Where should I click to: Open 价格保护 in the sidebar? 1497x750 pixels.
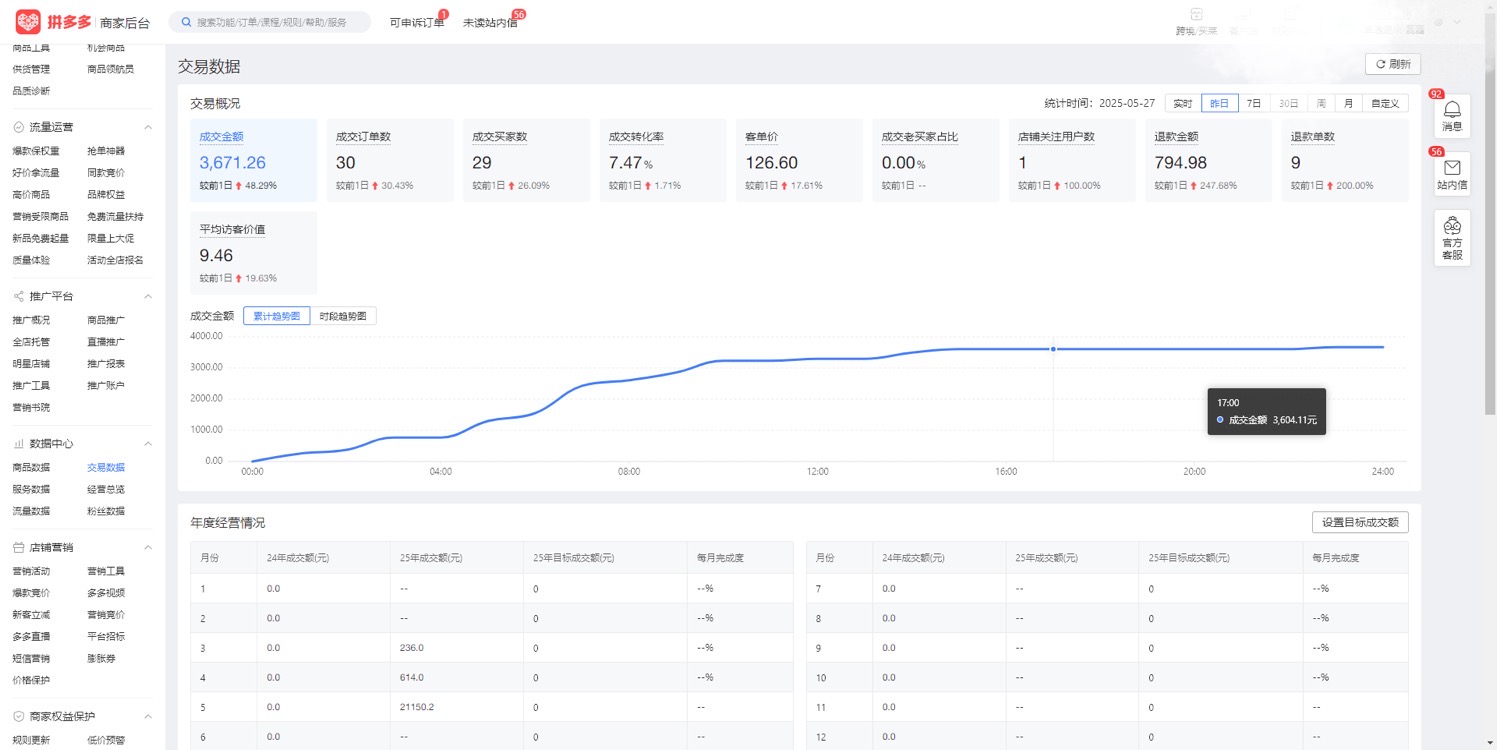pyautogui.click(x=31, y=680)
